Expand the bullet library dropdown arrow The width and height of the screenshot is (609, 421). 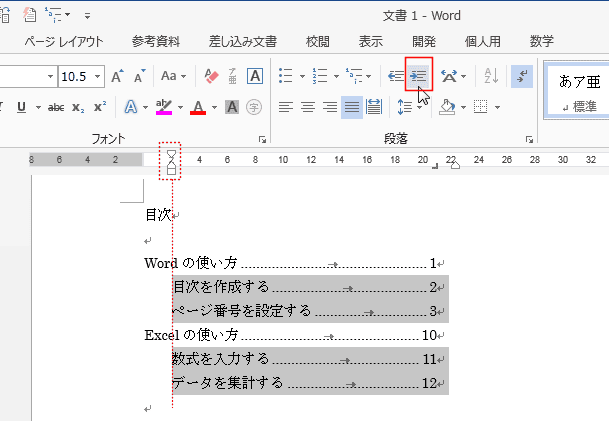302,76
